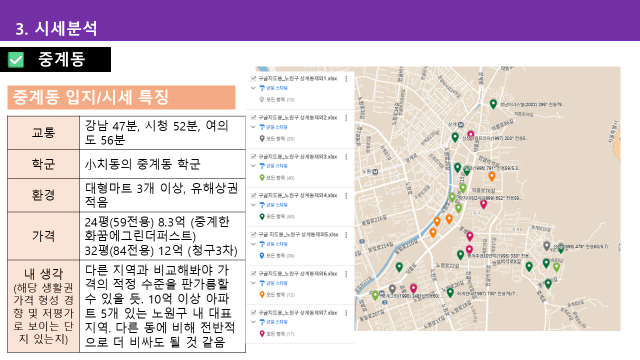
Task: Uncheck the 상계동제외2.xlsx layer checkbox
Action: click(253, 118)
